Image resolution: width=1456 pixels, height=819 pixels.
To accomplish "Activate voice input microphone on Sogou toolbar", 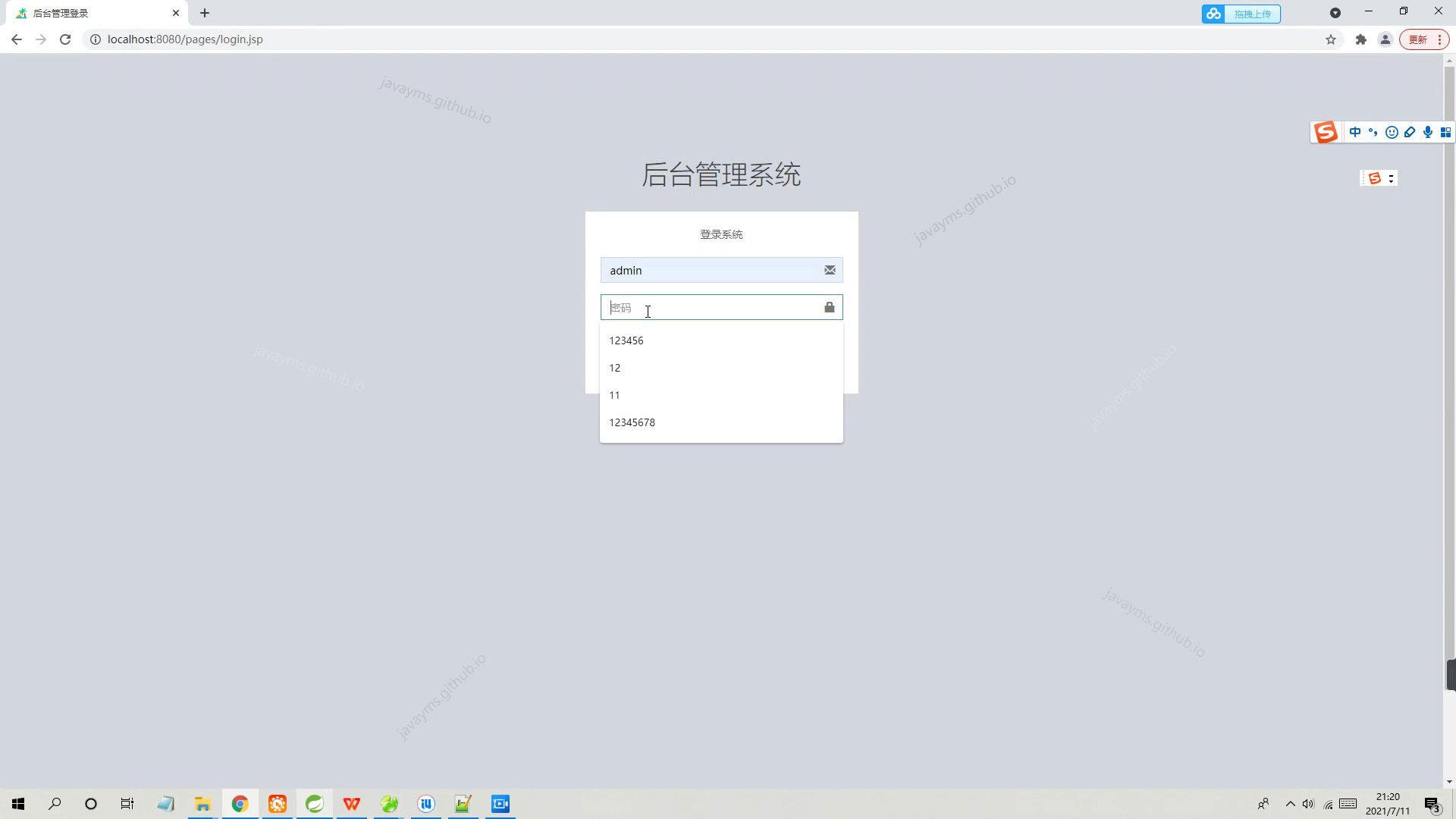I will click(1428, 132).
